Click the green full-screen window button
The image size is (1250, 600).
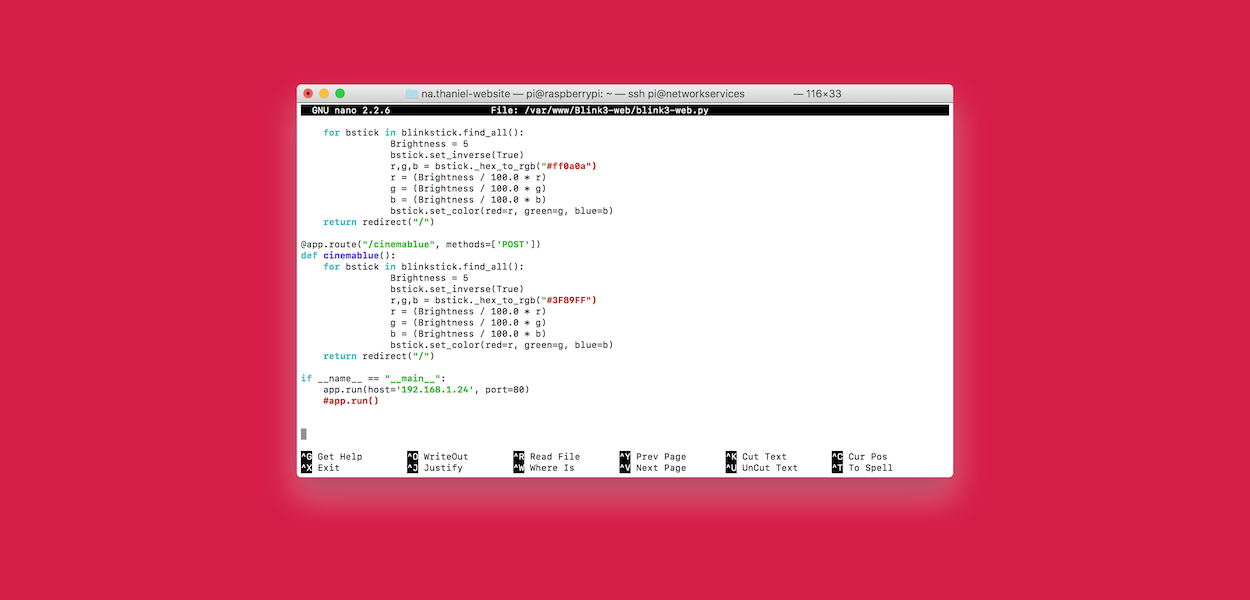340,93
